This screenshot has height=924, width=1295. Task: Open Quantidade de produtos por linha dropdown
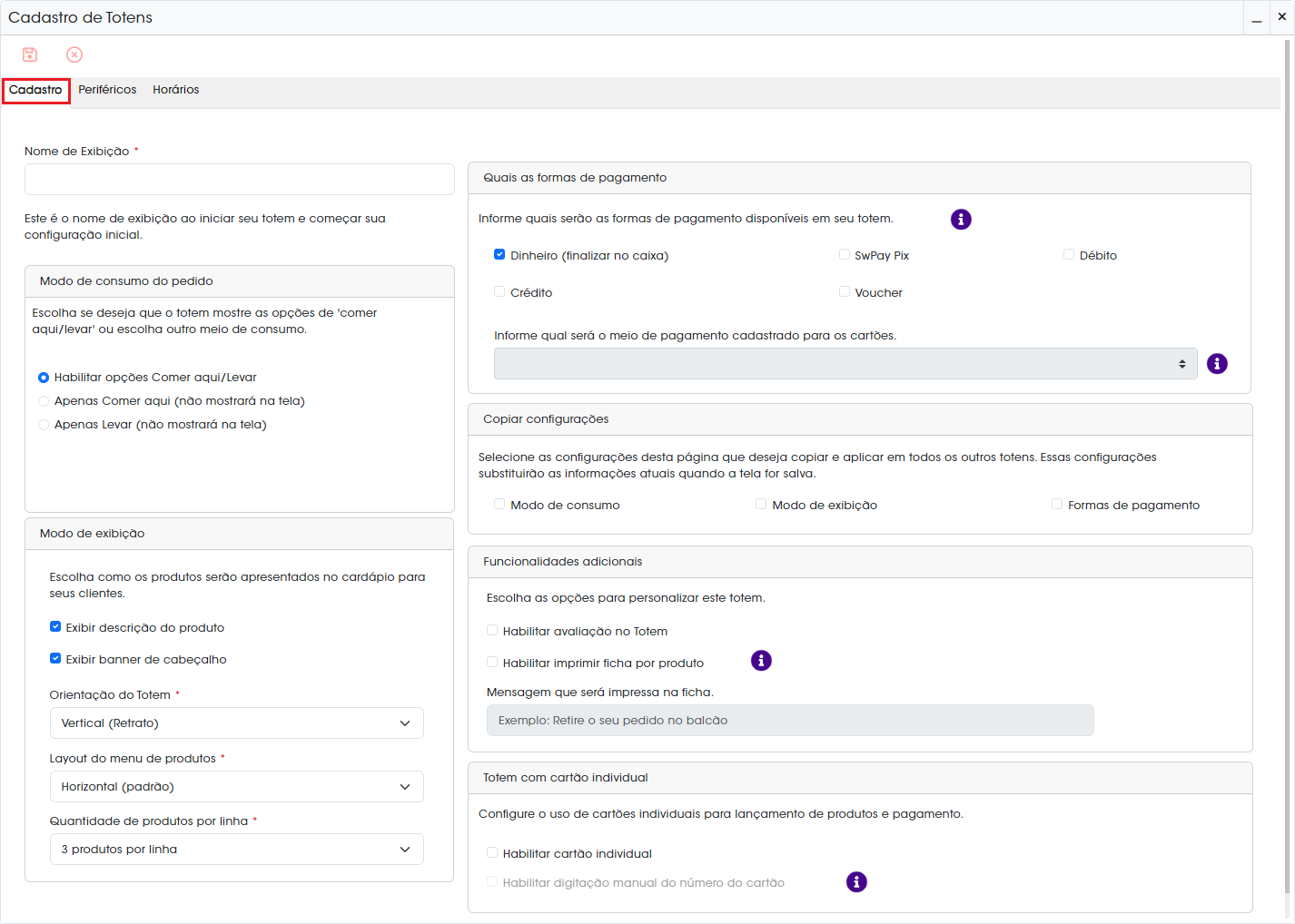pyautogui.click(x=237, y=850)
